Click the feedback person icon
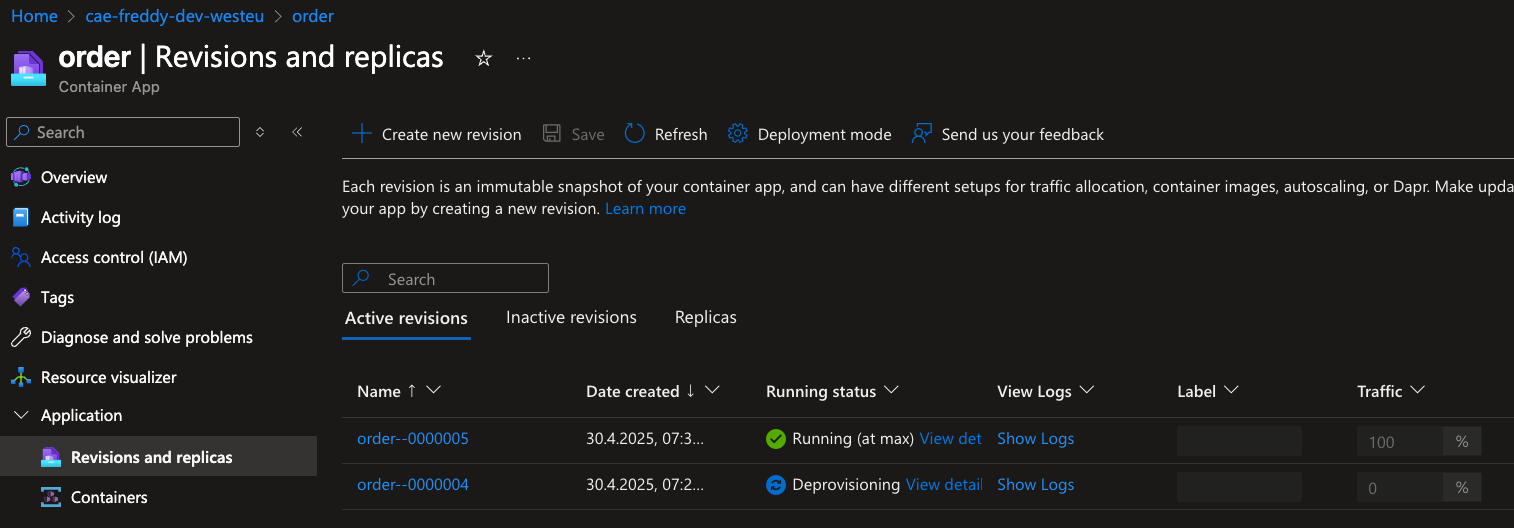 [922, 134]
